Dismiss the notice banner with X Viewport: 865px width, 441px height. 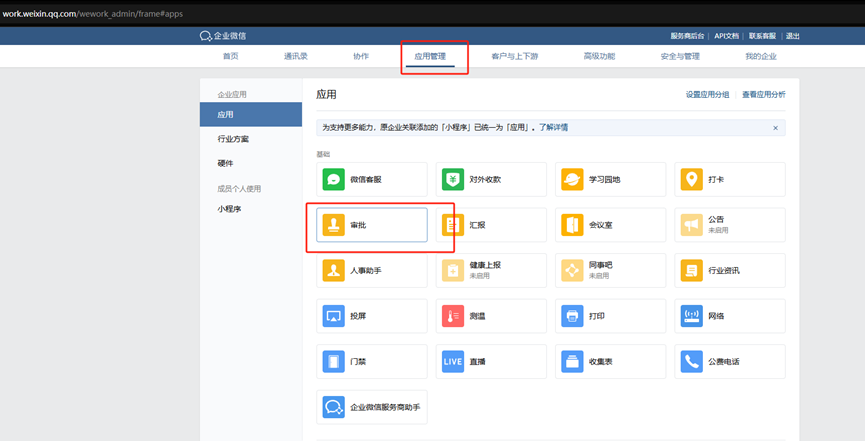(775, 128)
